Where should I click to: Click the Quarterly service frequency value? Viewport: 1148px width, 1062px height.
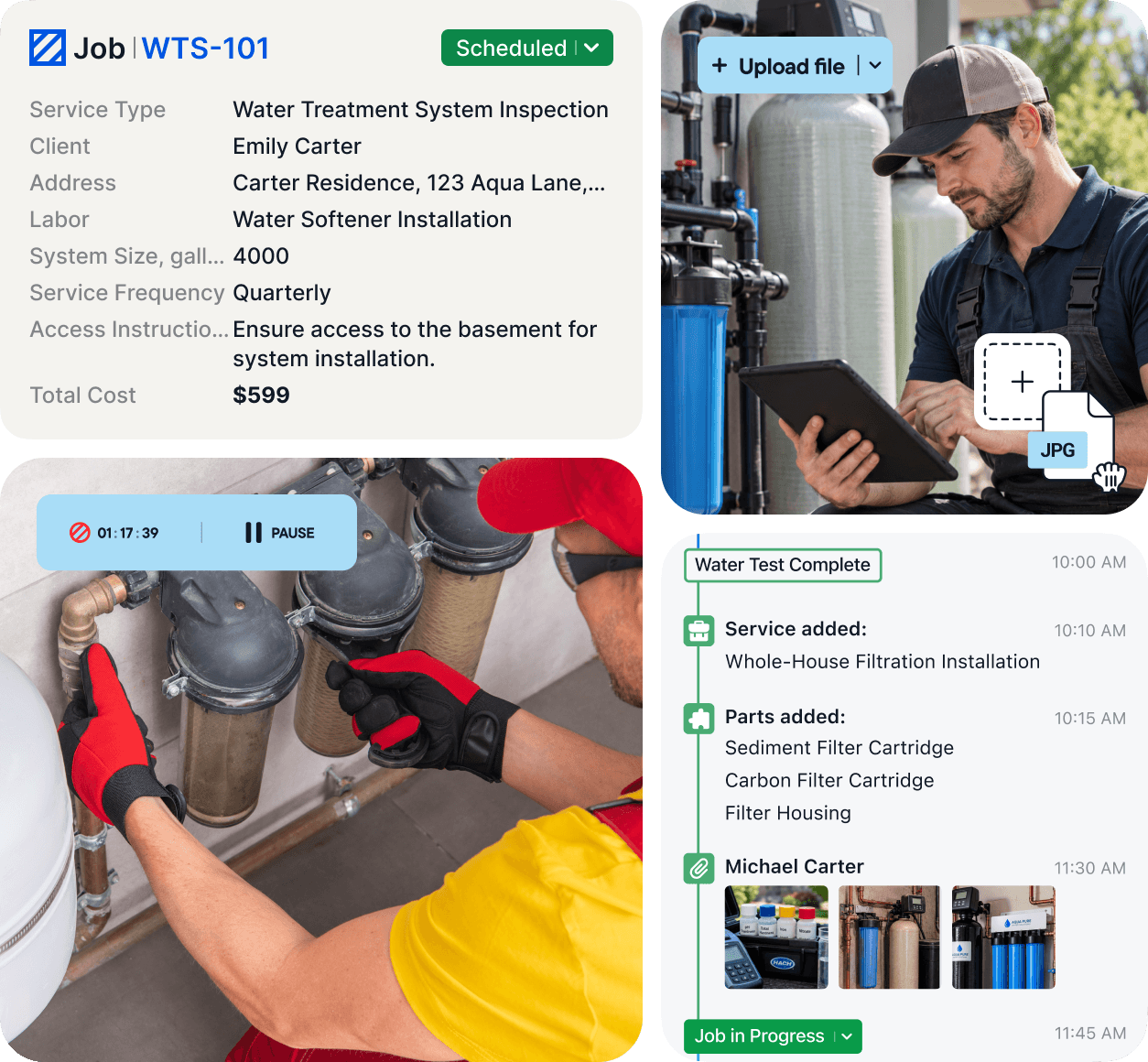(x=282, y=293)
